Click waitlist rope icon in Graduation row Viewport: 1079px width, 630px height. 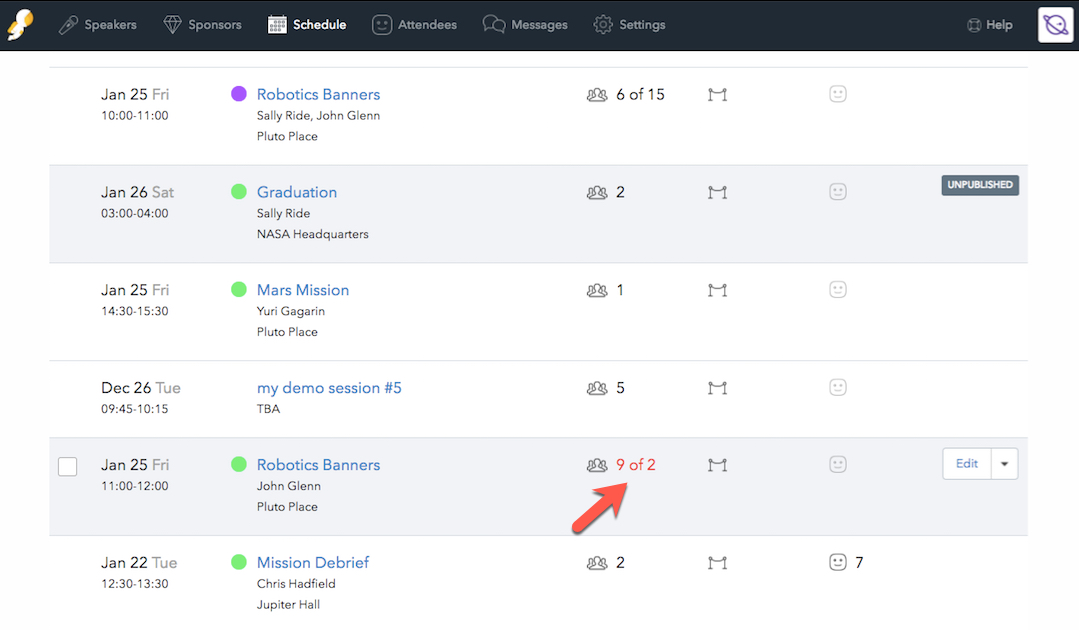tap(717, 193)
